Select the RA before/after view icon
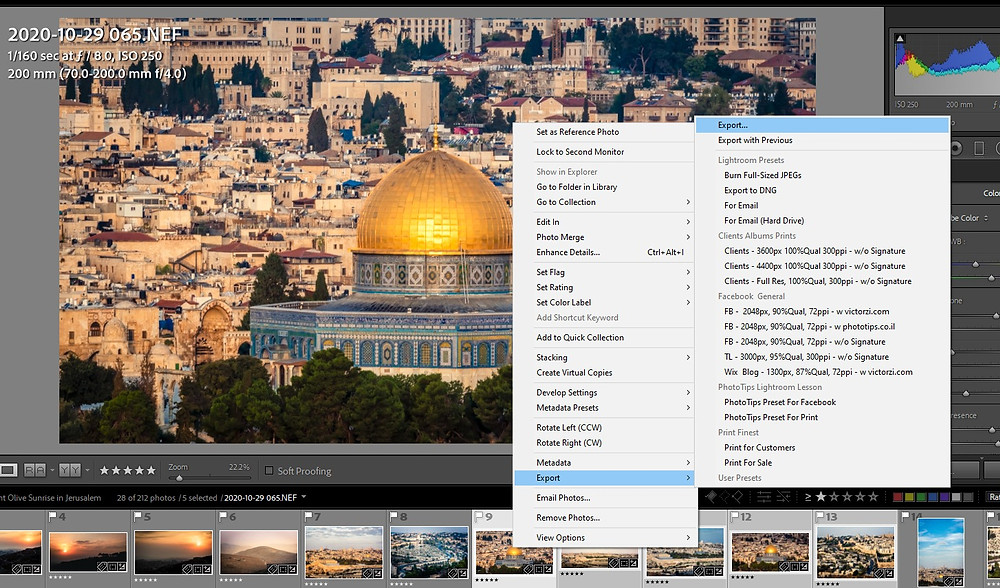The image size is (1000, 588). [35, 471]
